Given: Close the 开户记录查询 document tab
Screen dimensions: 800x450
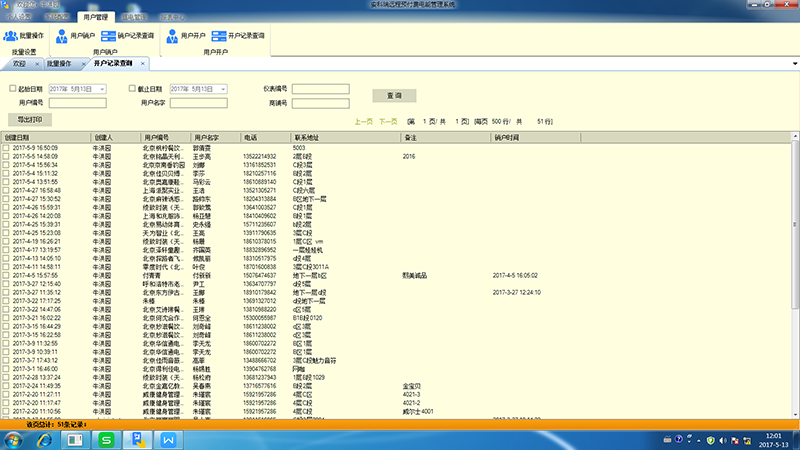Looking at the screenshot, I should pyautogui.click(x=142, y=63).
